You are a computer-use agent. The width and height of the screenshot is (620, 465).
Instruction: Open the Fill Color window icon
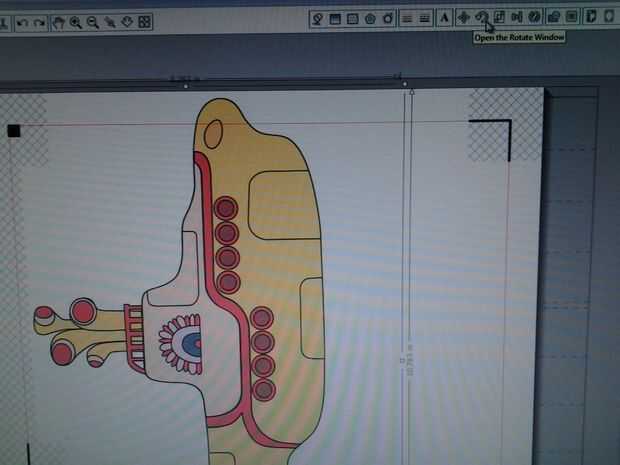[x=318, y=19]
